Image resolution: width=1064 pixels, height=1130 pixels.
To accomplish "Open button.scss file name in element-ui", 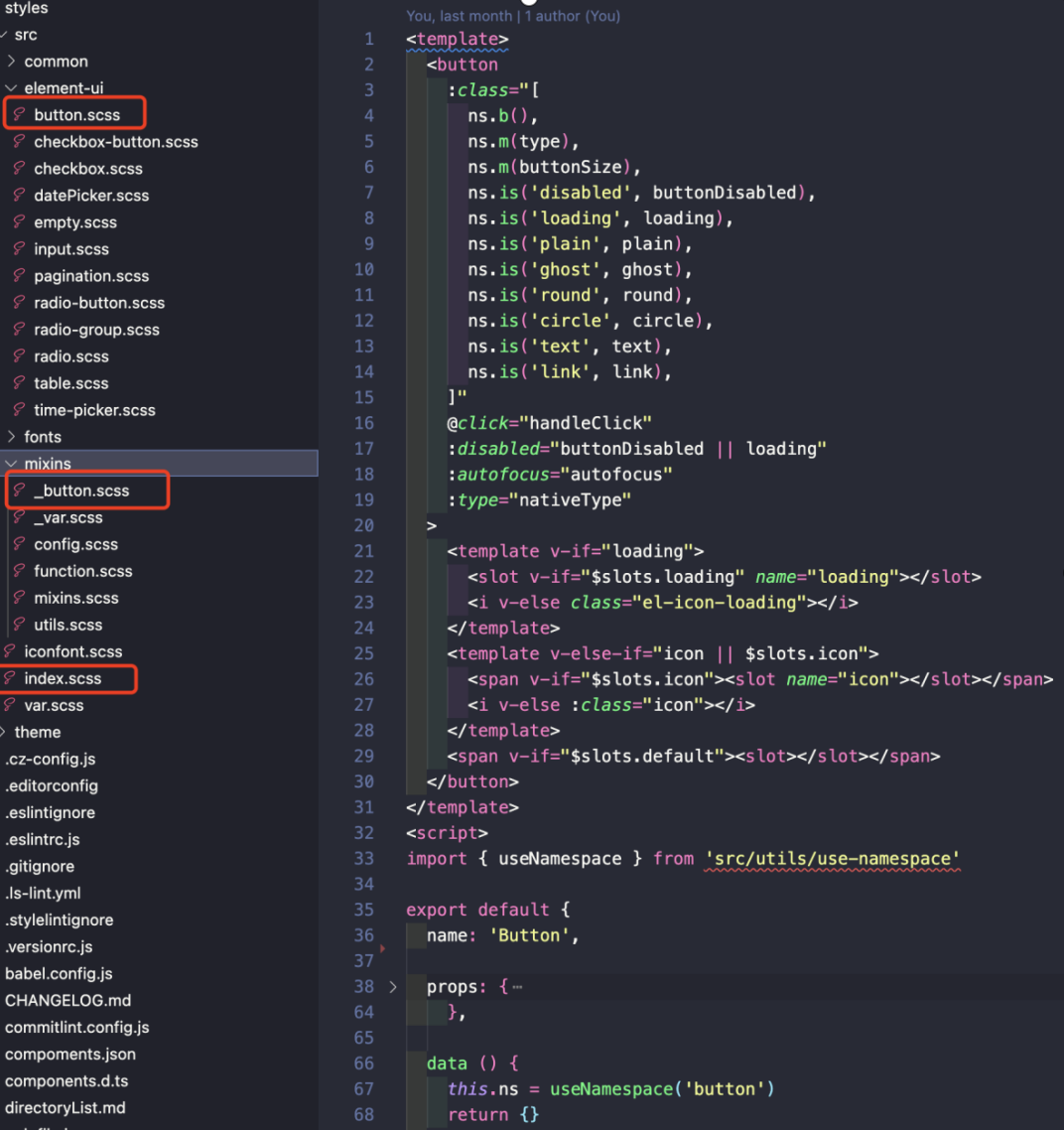I will click(77, 114).
